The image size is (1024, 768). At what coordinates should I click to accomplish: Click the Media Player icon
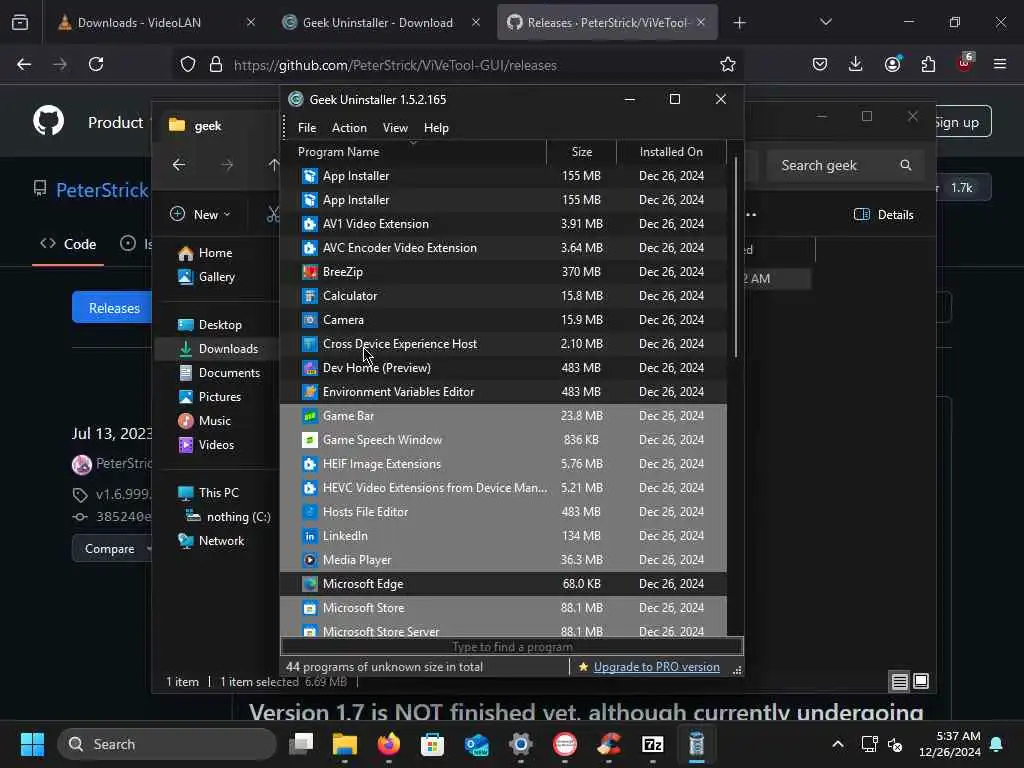click(310, 560)
